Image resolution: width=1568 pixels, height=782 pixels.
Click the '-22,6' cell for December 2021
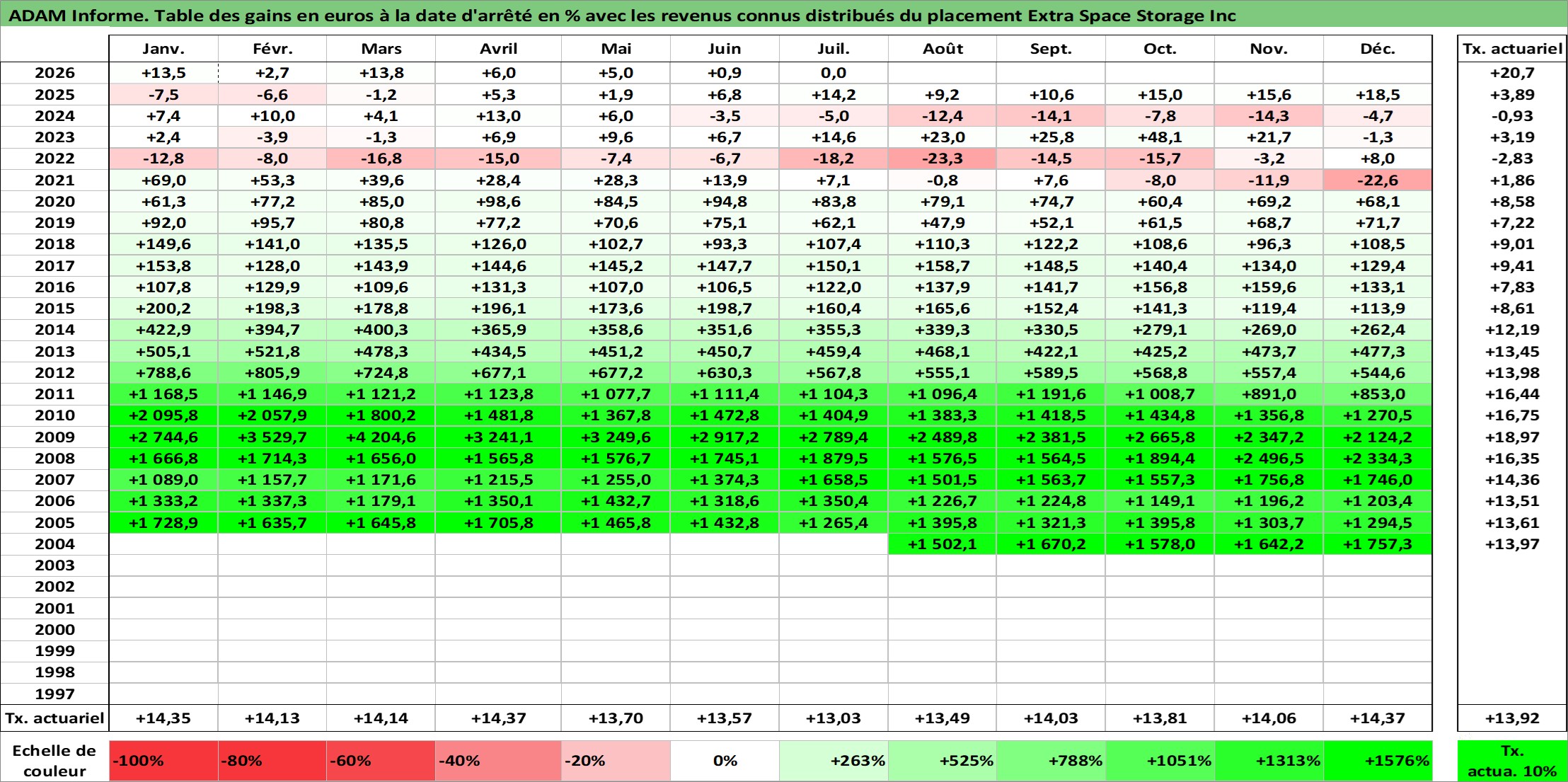[x=1378, y=180]
